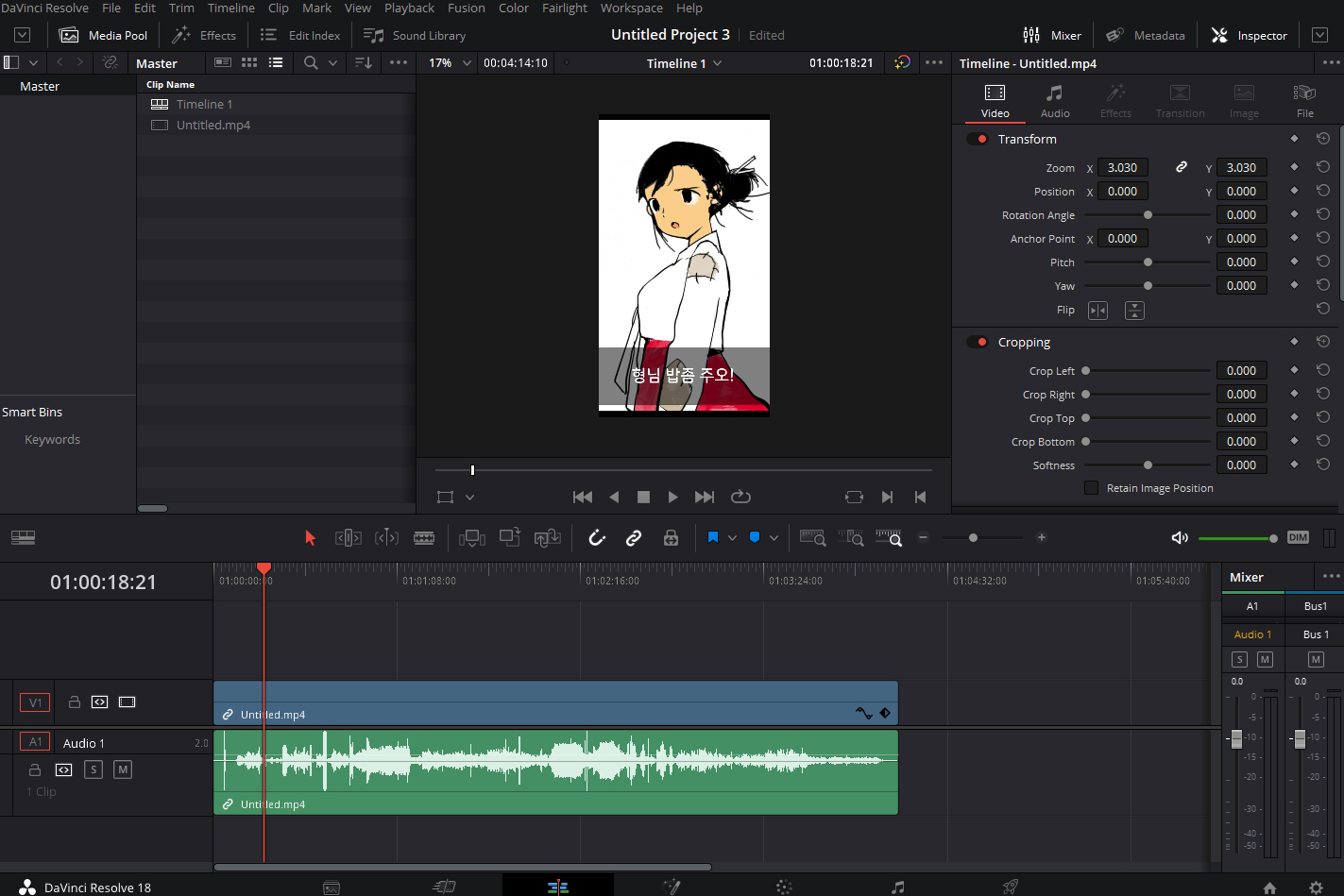Open the viewer zoom 17% dropdown

450,63
